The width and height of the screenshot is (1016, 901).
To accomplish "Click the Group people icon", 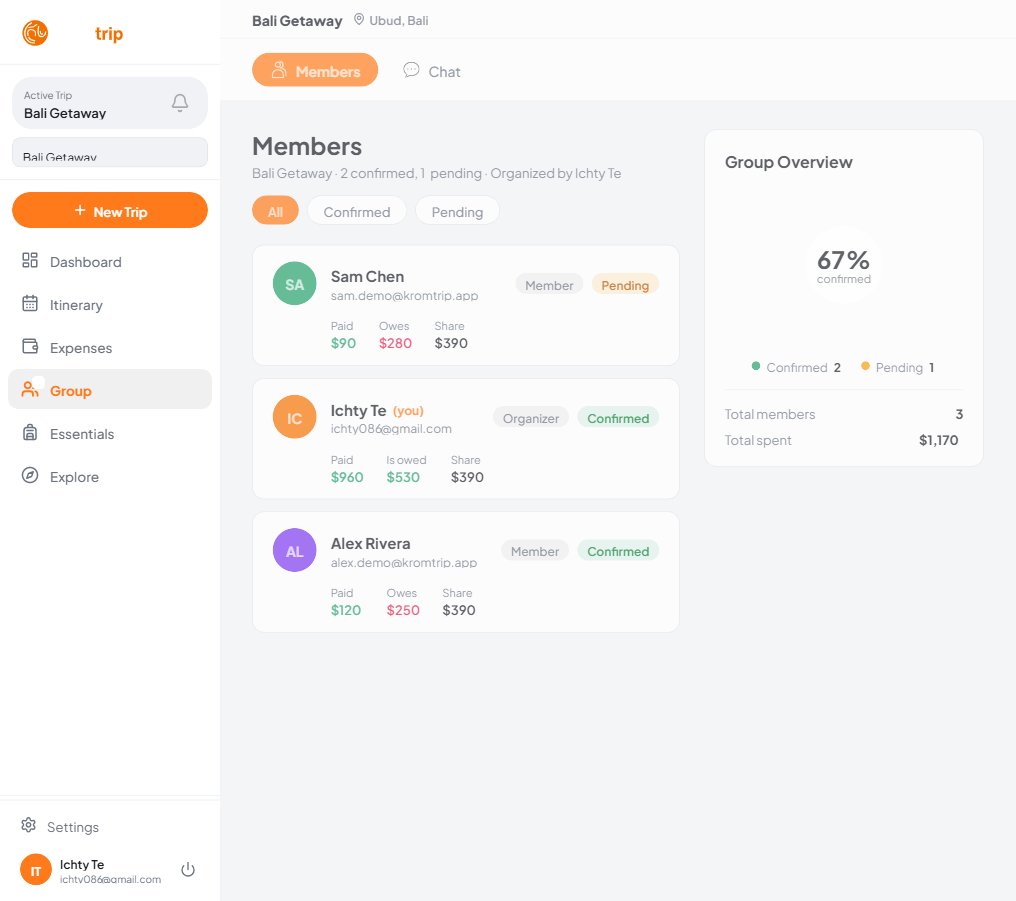I will (x=30, y=389).
